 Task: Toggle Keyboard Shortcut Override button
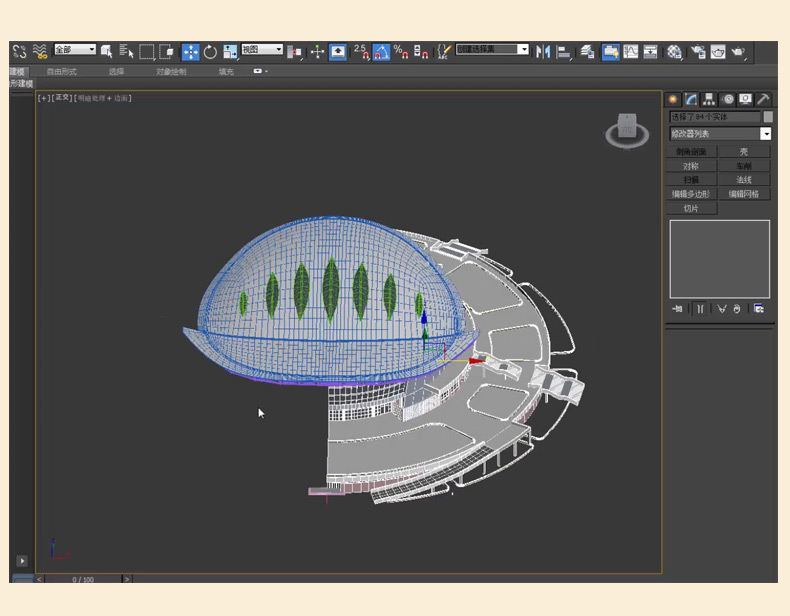[x=338, y=52]
